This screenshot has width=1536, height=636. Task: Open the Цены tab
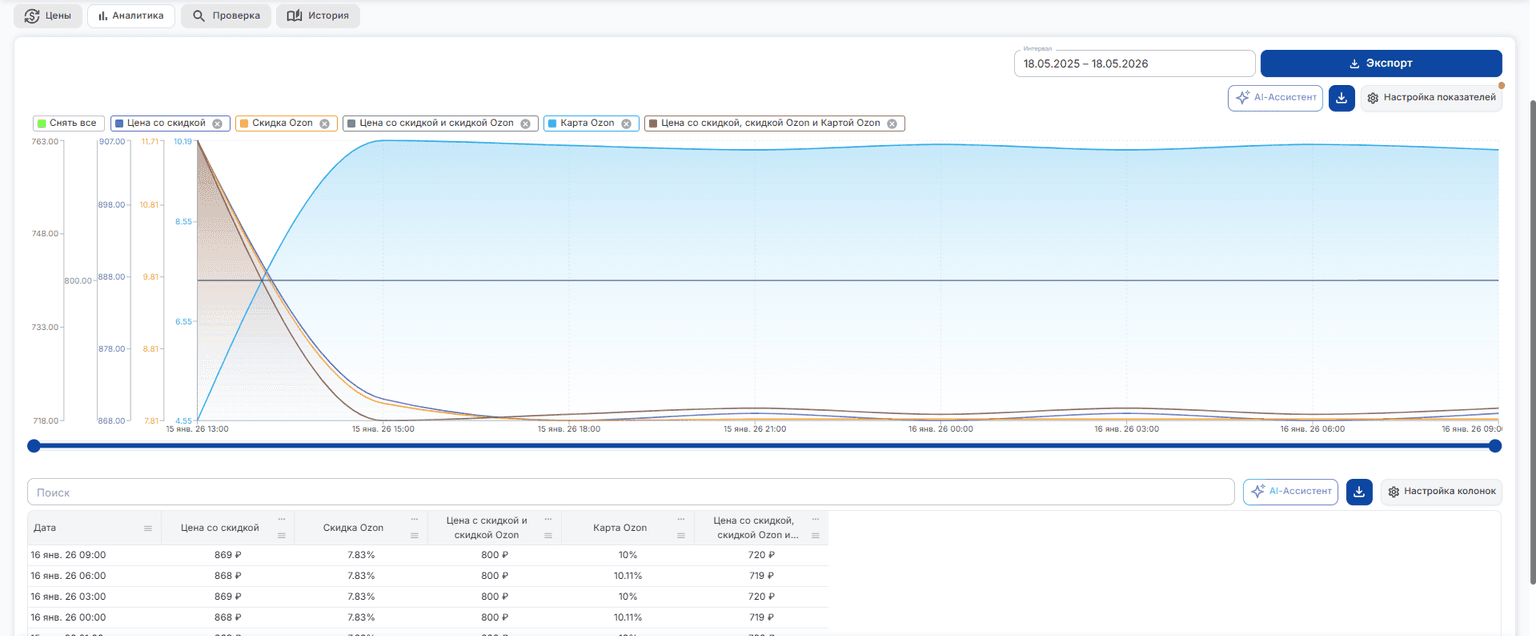point(47,16)
